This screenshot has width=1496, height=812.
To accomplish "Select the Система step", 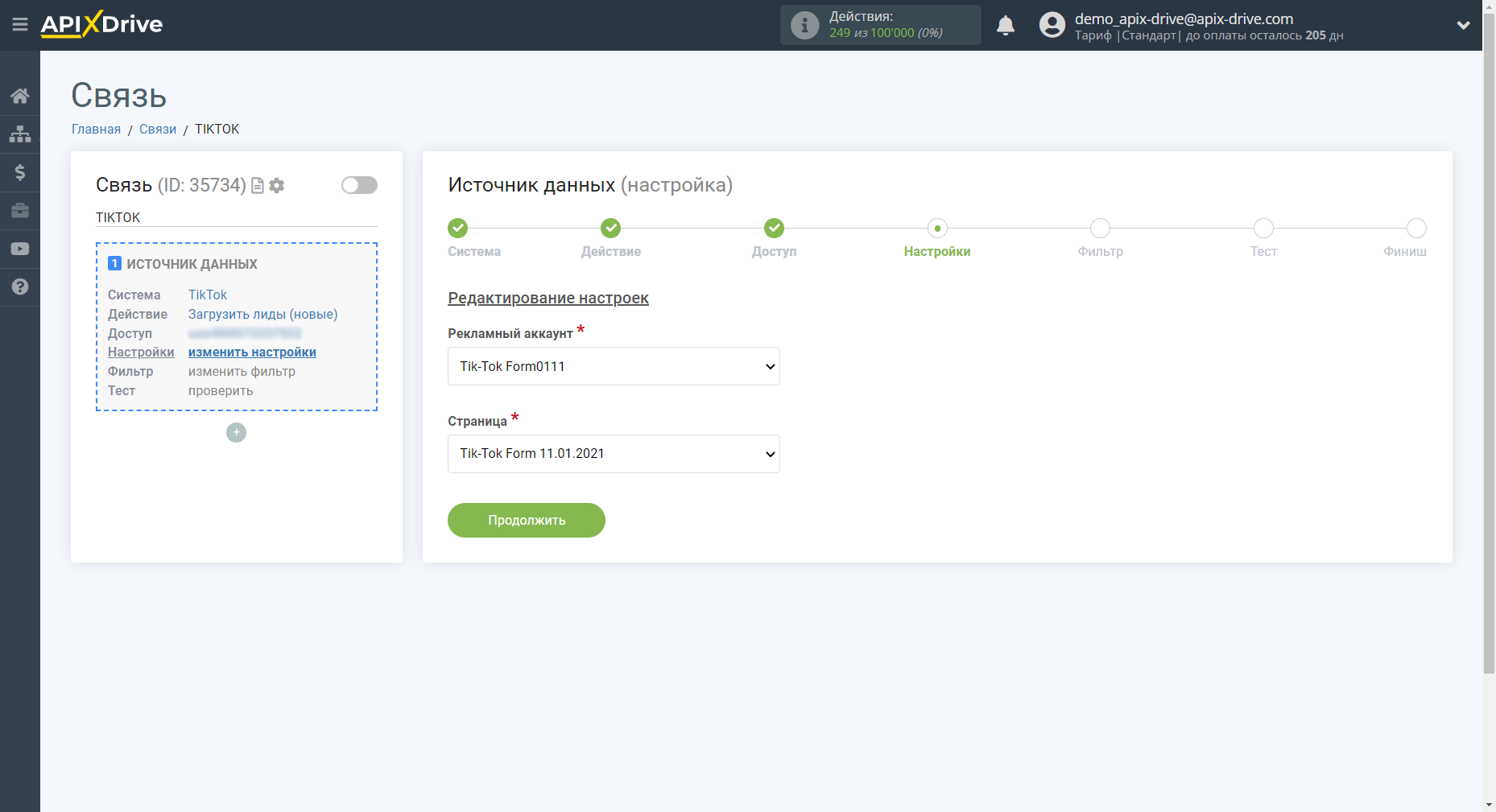I will 458,229.
